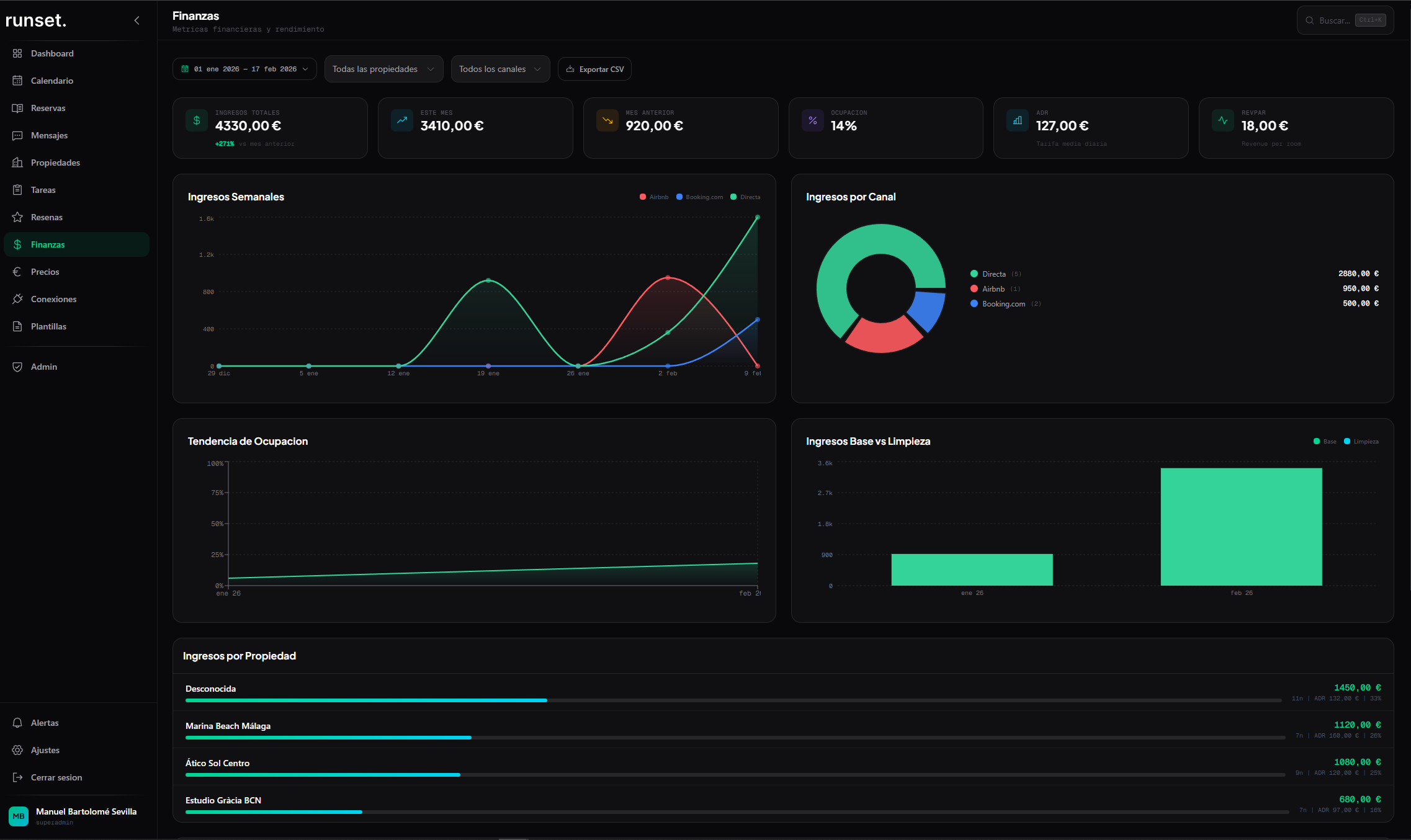1411x840 pixels.
Task: Select Cerrar sesion
Action: [x=56, y=777]
